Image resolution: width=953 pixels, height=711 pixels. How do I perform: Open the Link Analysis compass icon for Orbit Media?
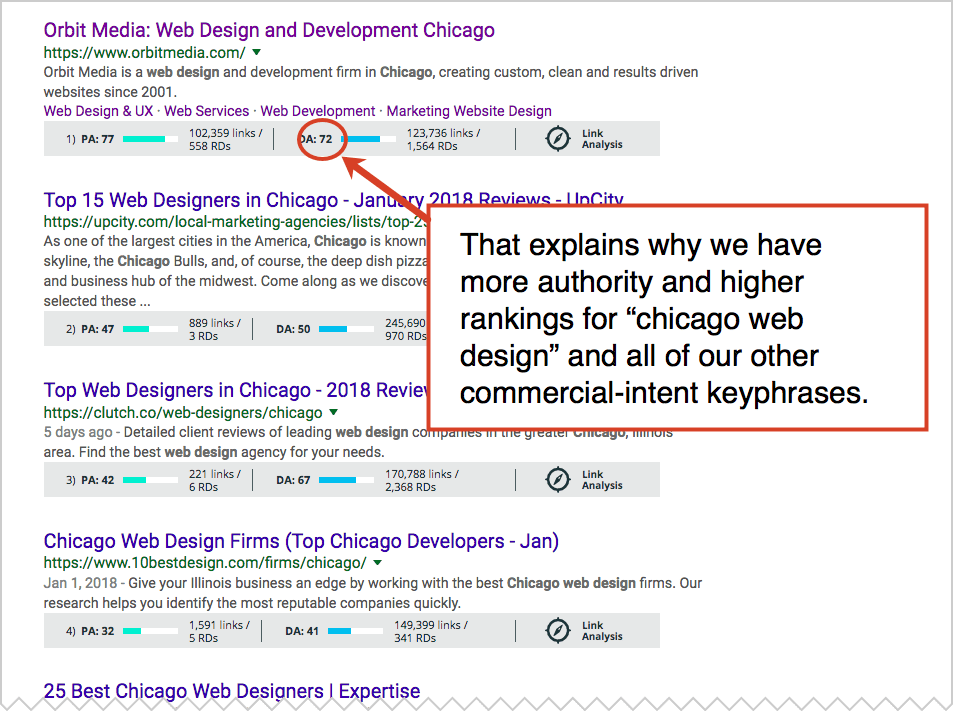point(557,139)
